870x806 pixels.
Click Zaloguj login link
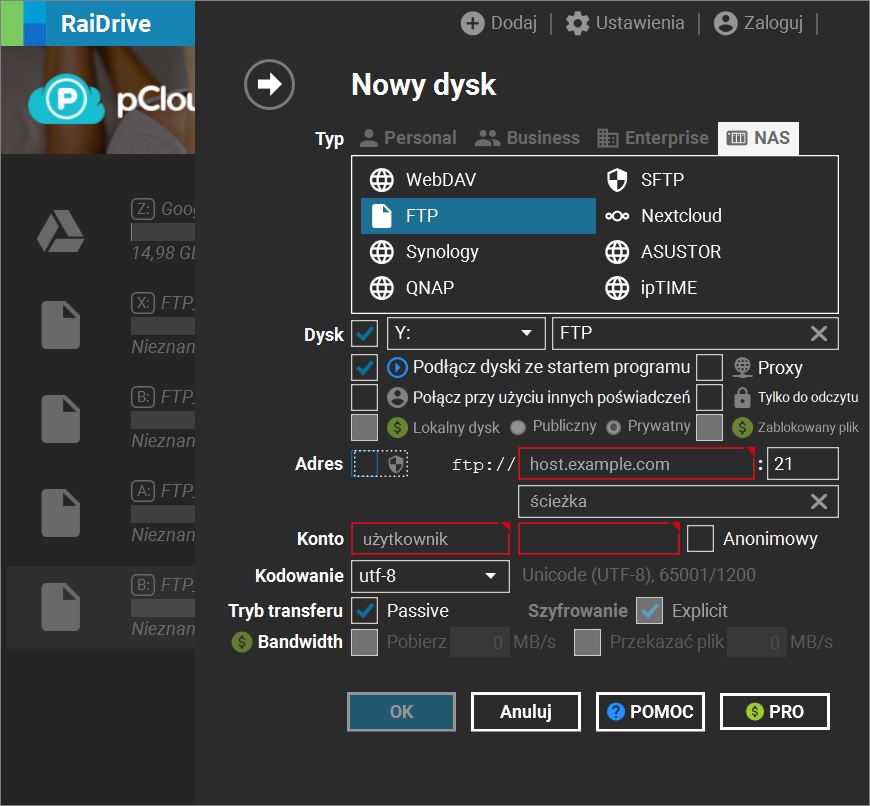[x=773, y=23]
